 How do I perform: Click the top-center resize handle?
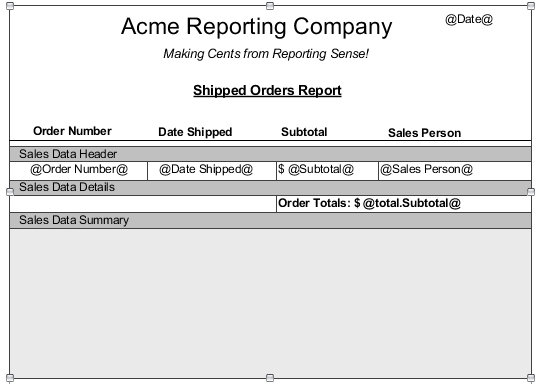pyautogui.click(x=270, y=6)
